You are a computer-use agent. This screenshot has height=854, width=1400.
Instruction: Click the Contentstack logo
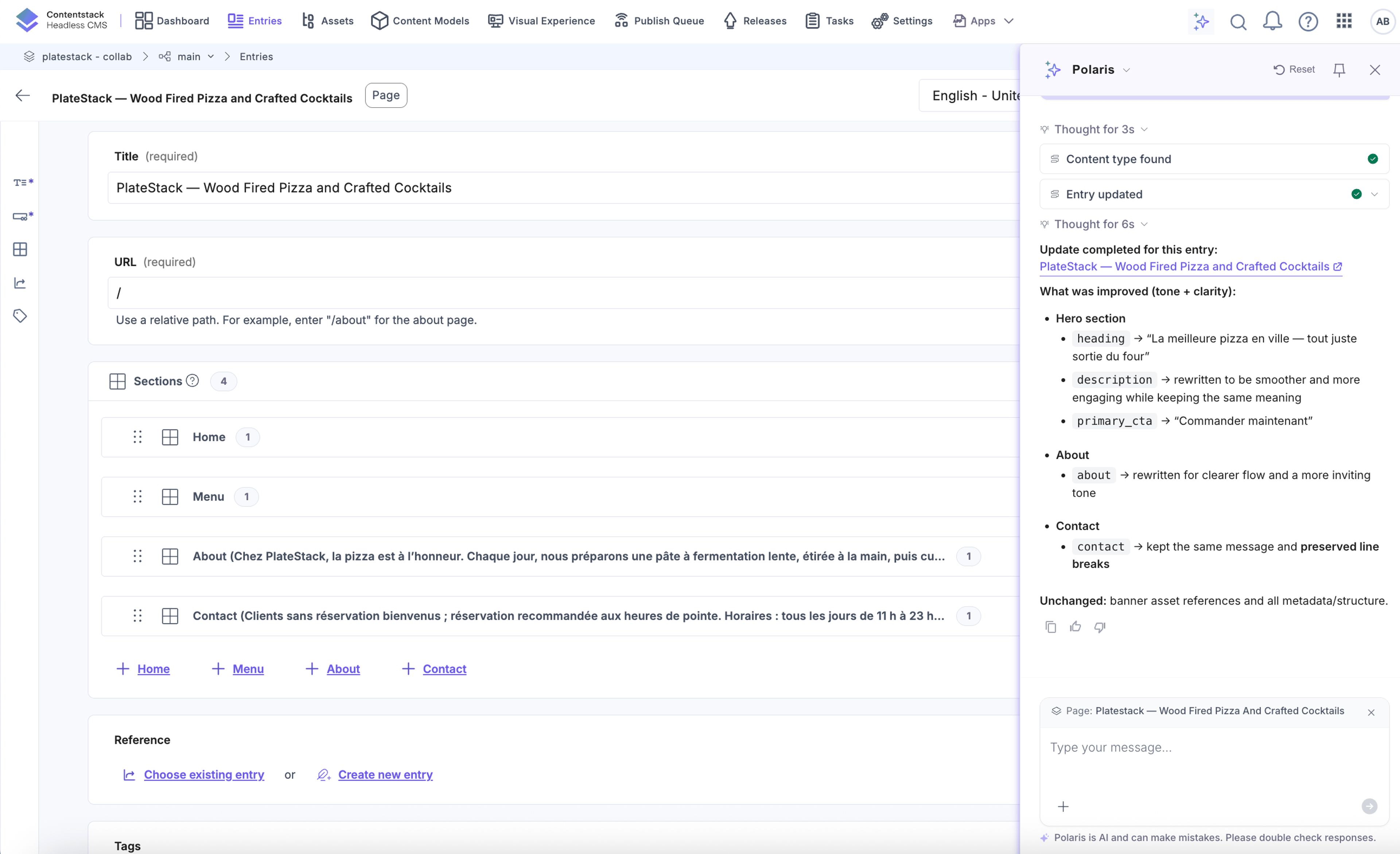coord(27,20)
